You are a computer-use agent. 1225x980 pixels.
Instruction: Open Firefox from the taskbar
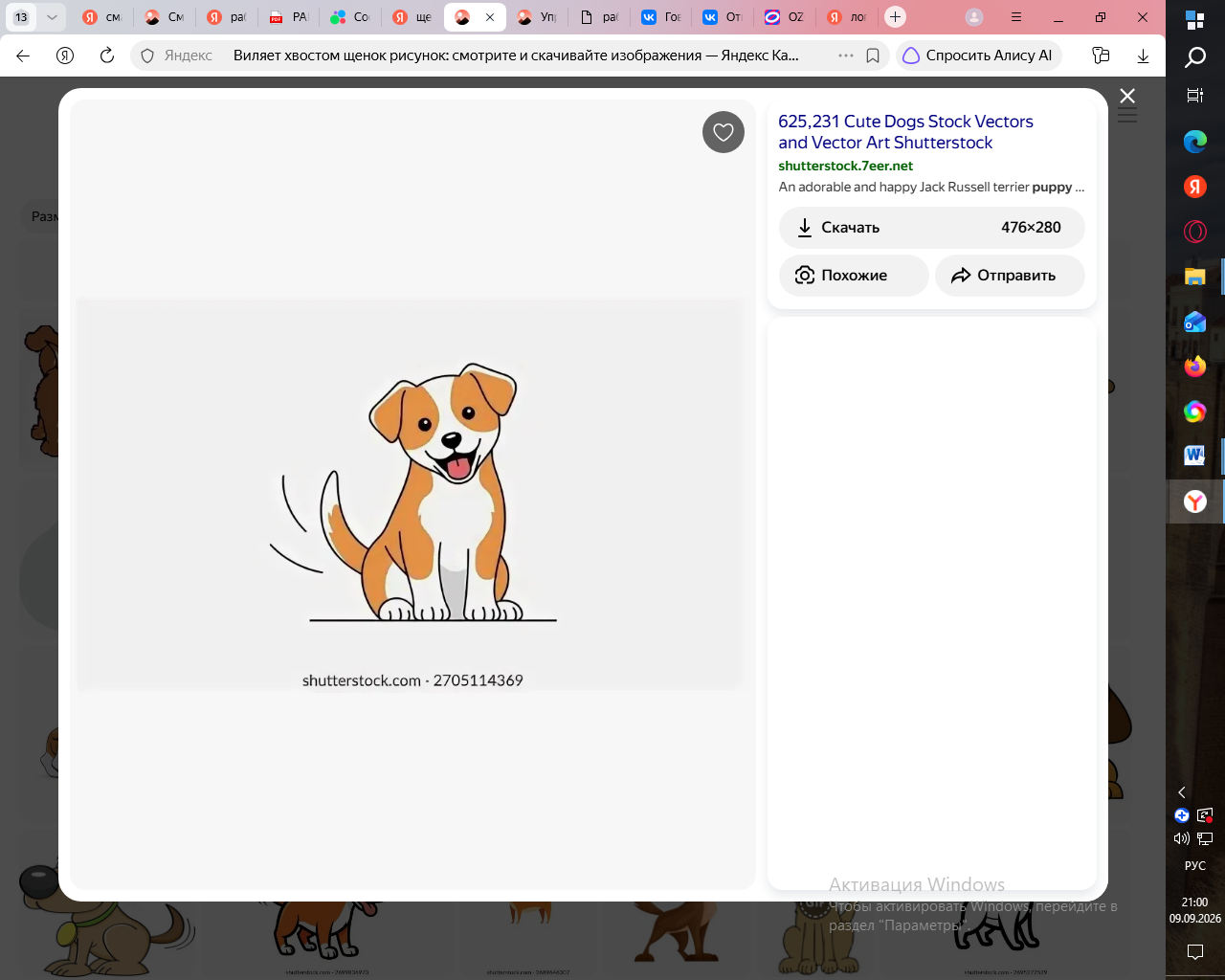click(1194, 366)
